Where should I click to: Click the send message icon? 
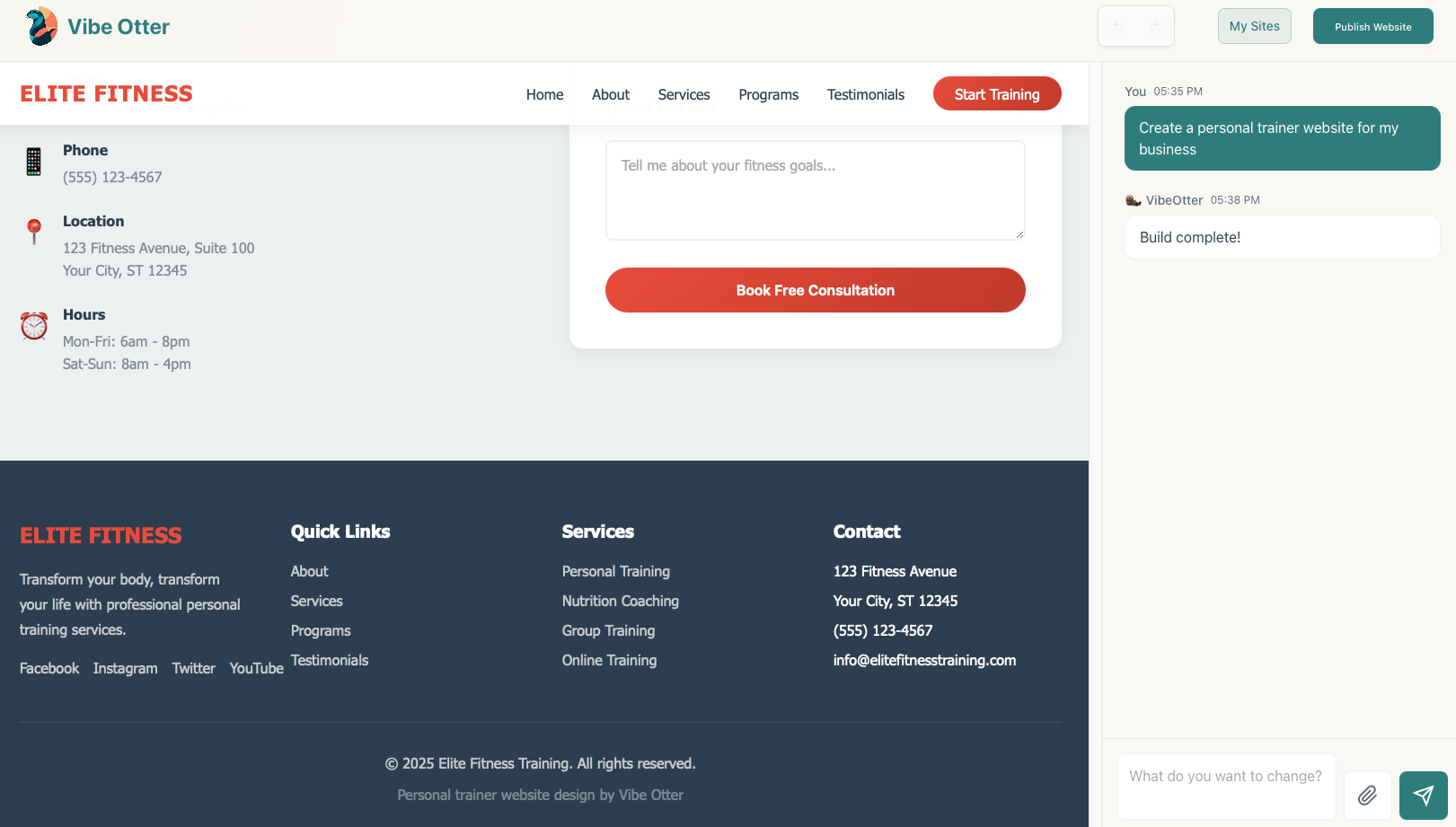coord(1423,796)
